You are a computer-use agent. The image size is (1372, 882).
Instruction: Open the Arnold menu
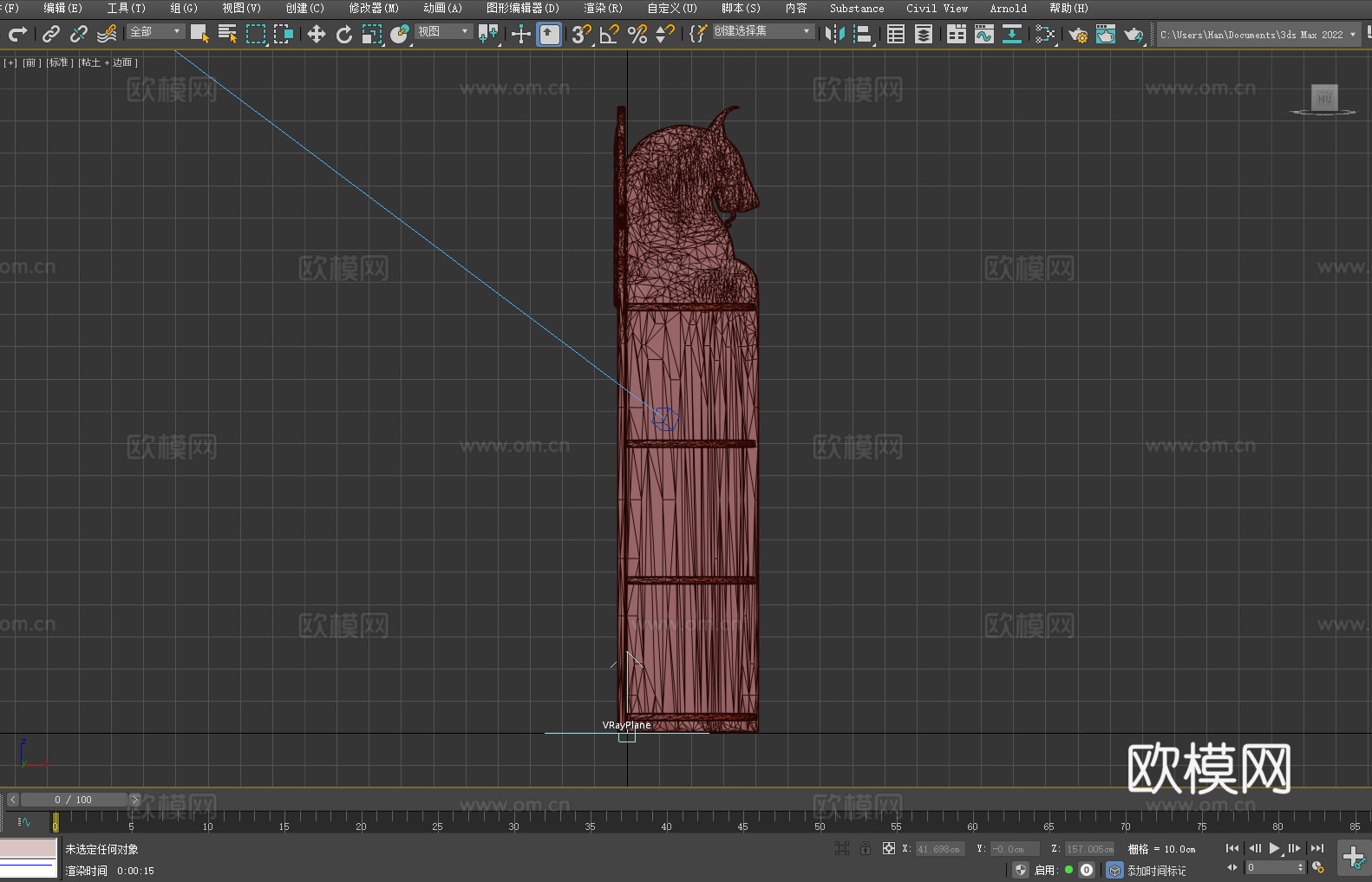(x=1009, y=8)
